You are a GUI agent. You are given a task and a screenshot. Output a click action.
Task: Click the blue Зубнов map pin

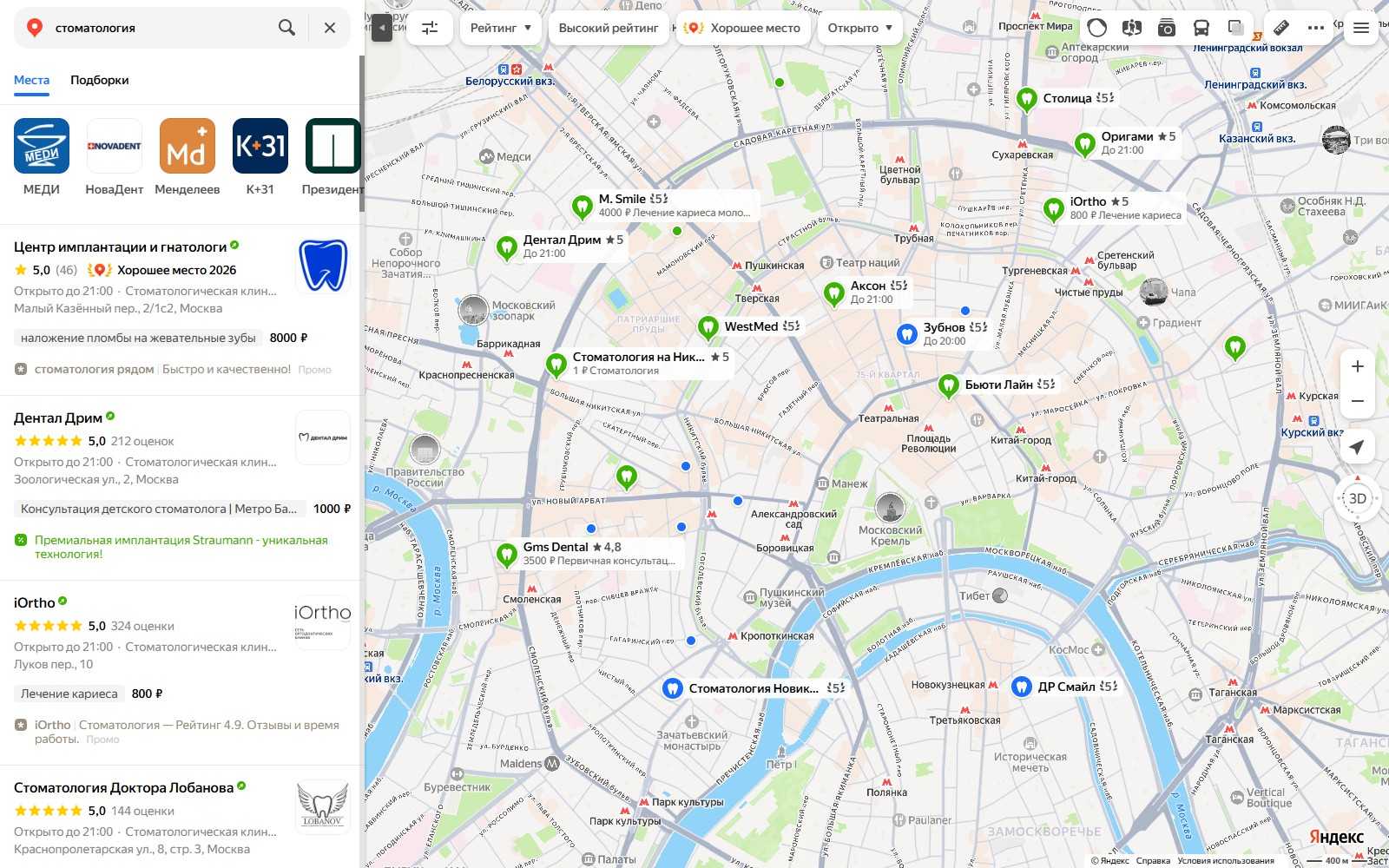tap(906, 334)
